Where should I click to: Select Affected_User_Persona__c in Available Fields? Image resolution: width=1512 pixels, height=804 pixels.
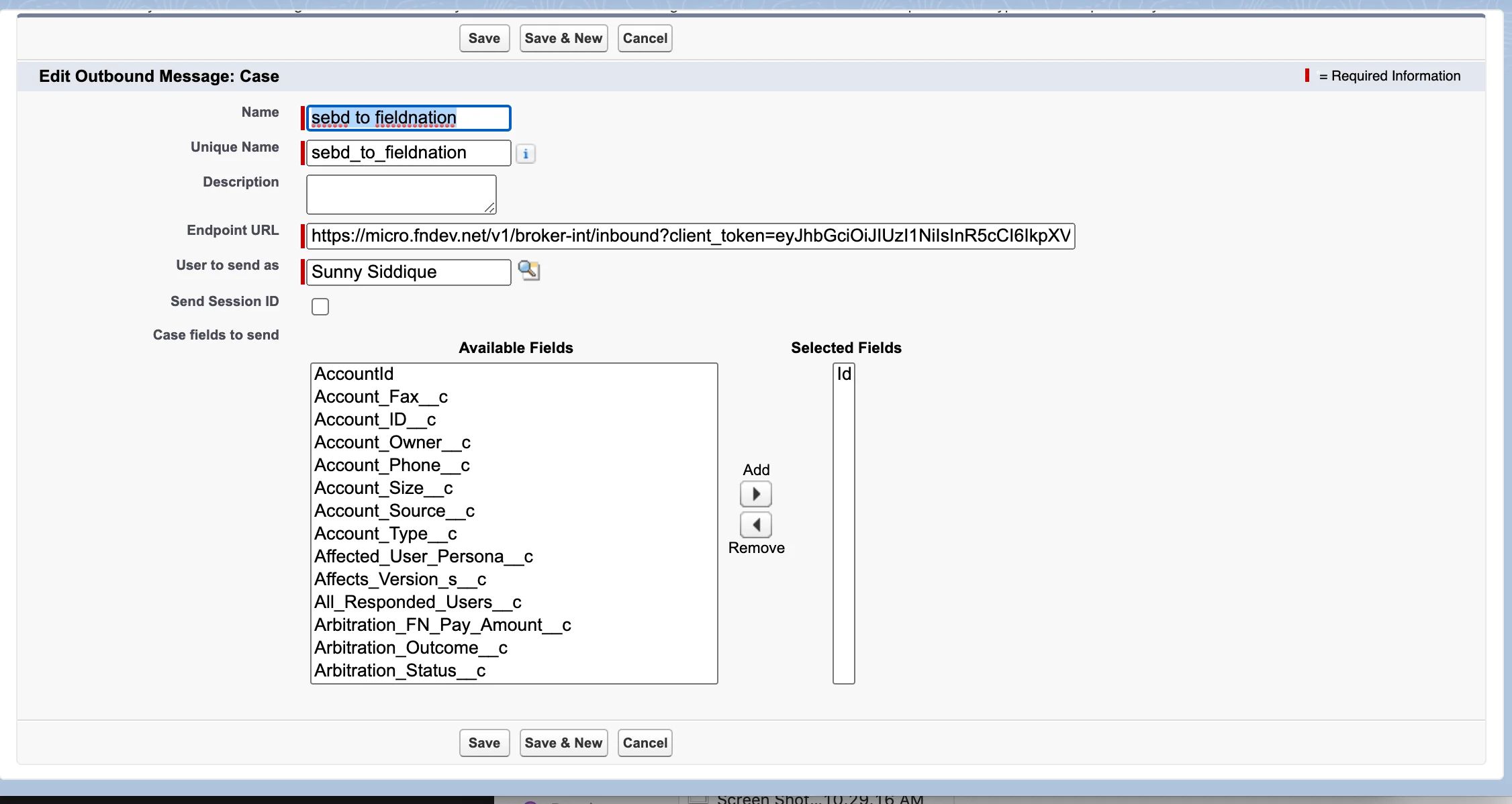click(x=423, y=556)
